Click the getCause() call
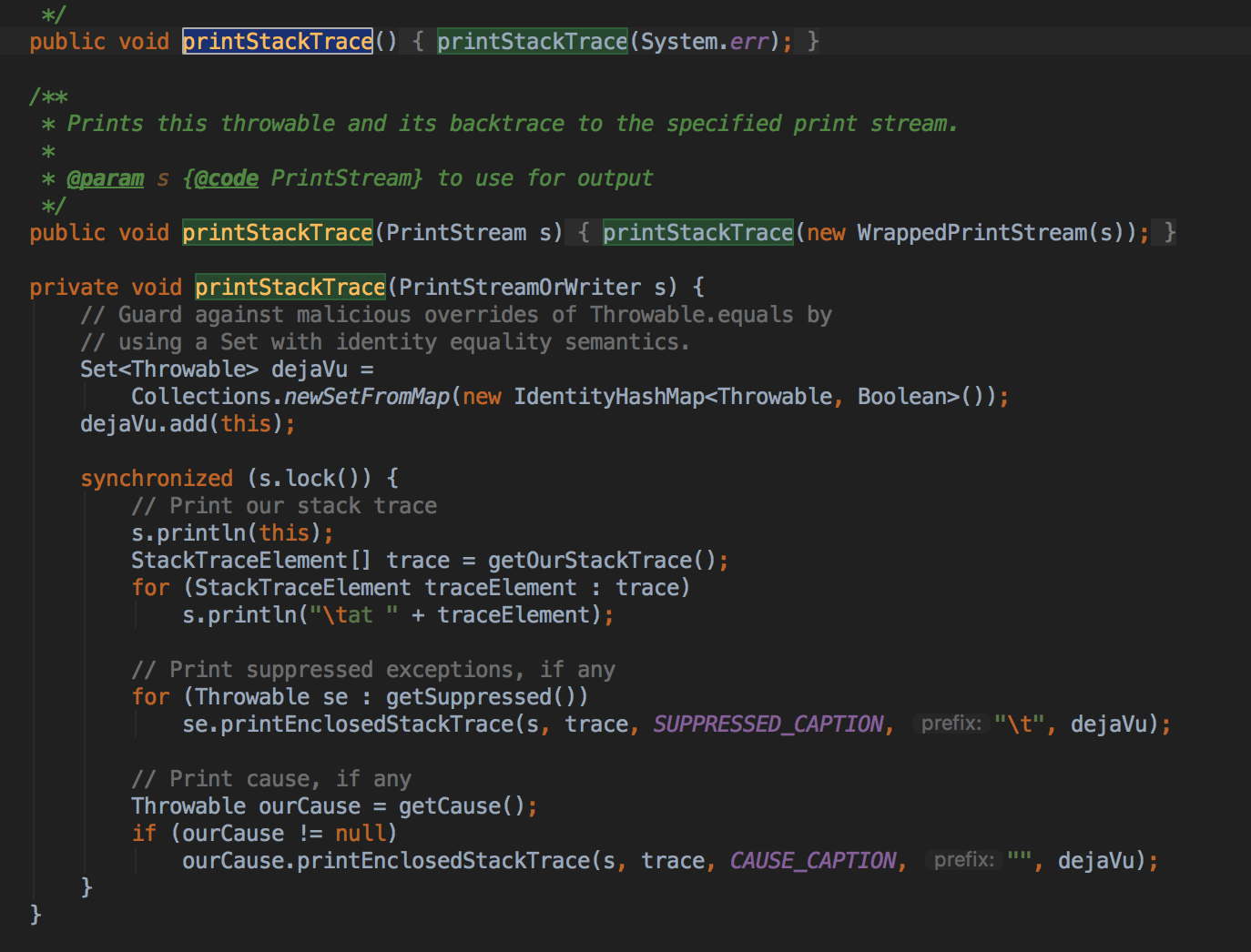This screenshot has height=952, width=1251. tap(463, 805)
